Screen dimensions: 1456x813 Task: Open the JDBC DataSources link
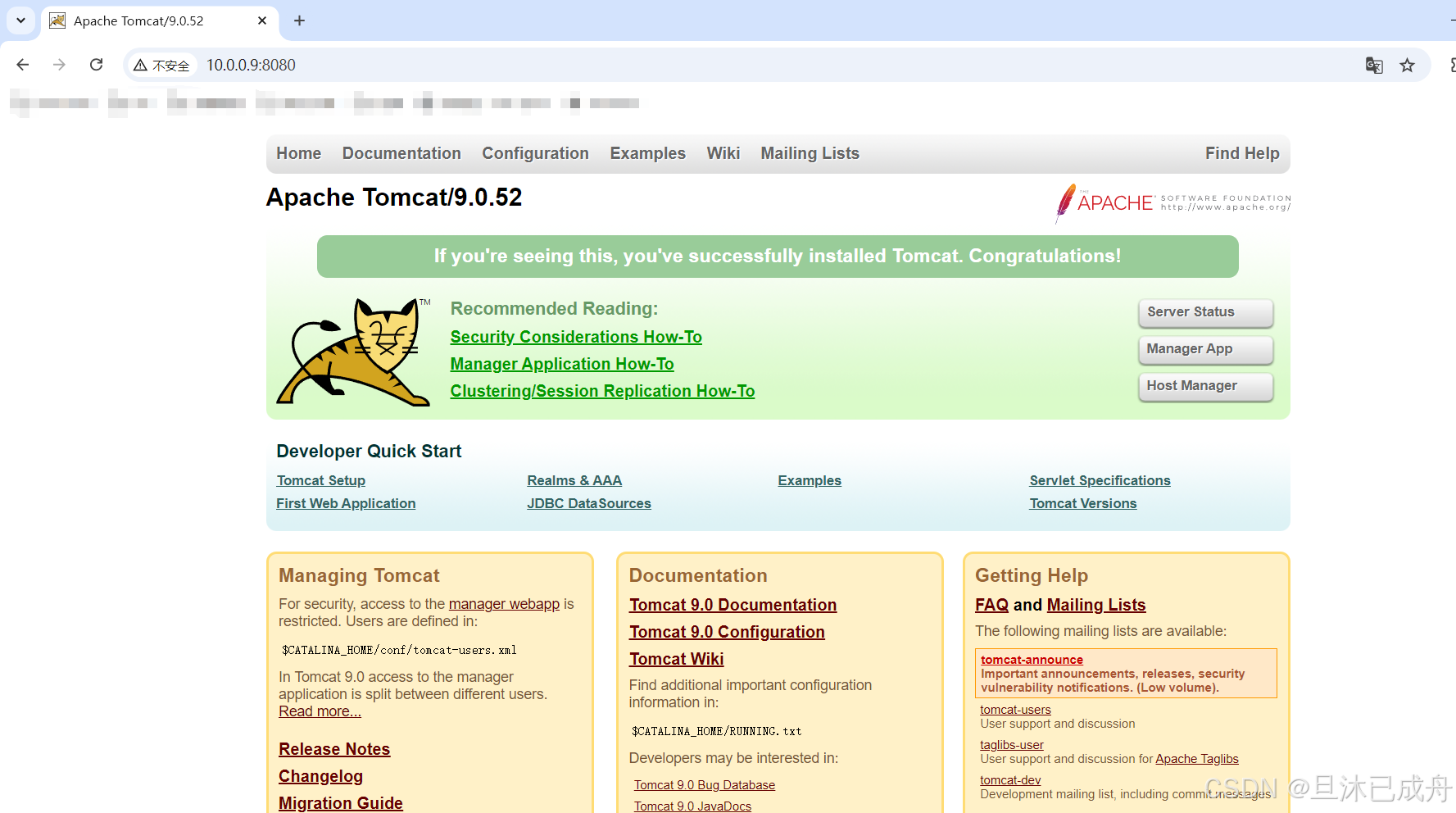pos(589,503)
